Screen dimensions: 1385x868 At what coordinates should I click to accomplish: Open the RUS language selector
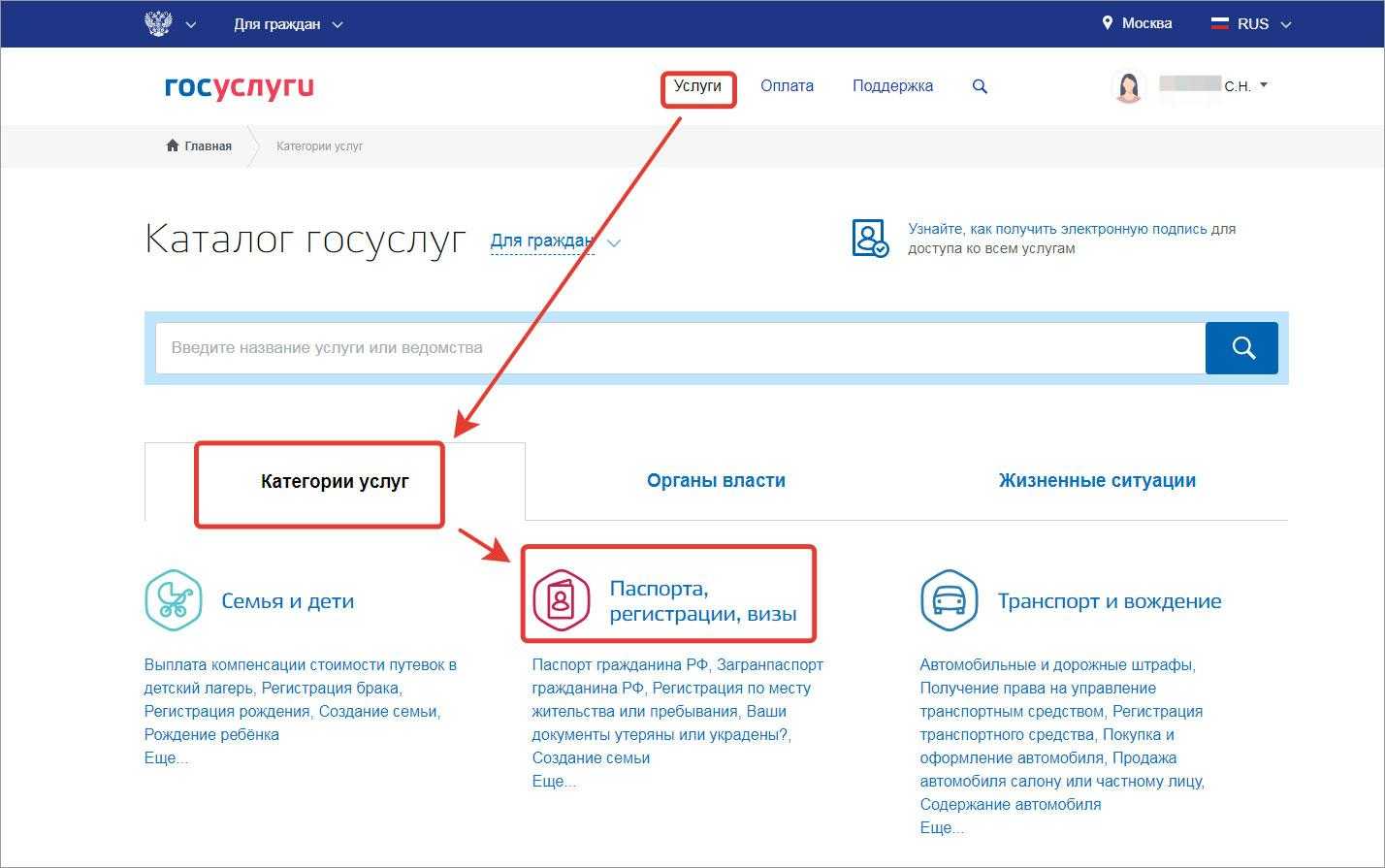1252,24
